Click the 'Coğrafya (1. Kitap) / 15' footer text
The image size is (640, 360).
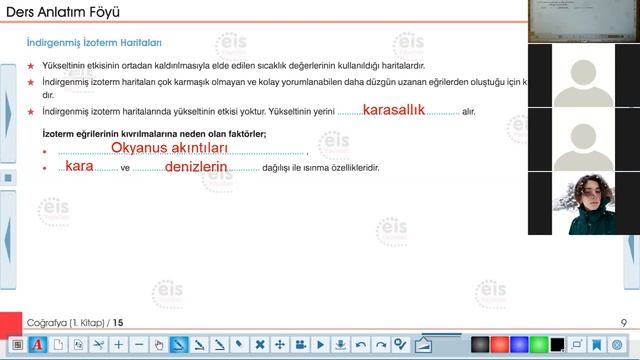75,323
